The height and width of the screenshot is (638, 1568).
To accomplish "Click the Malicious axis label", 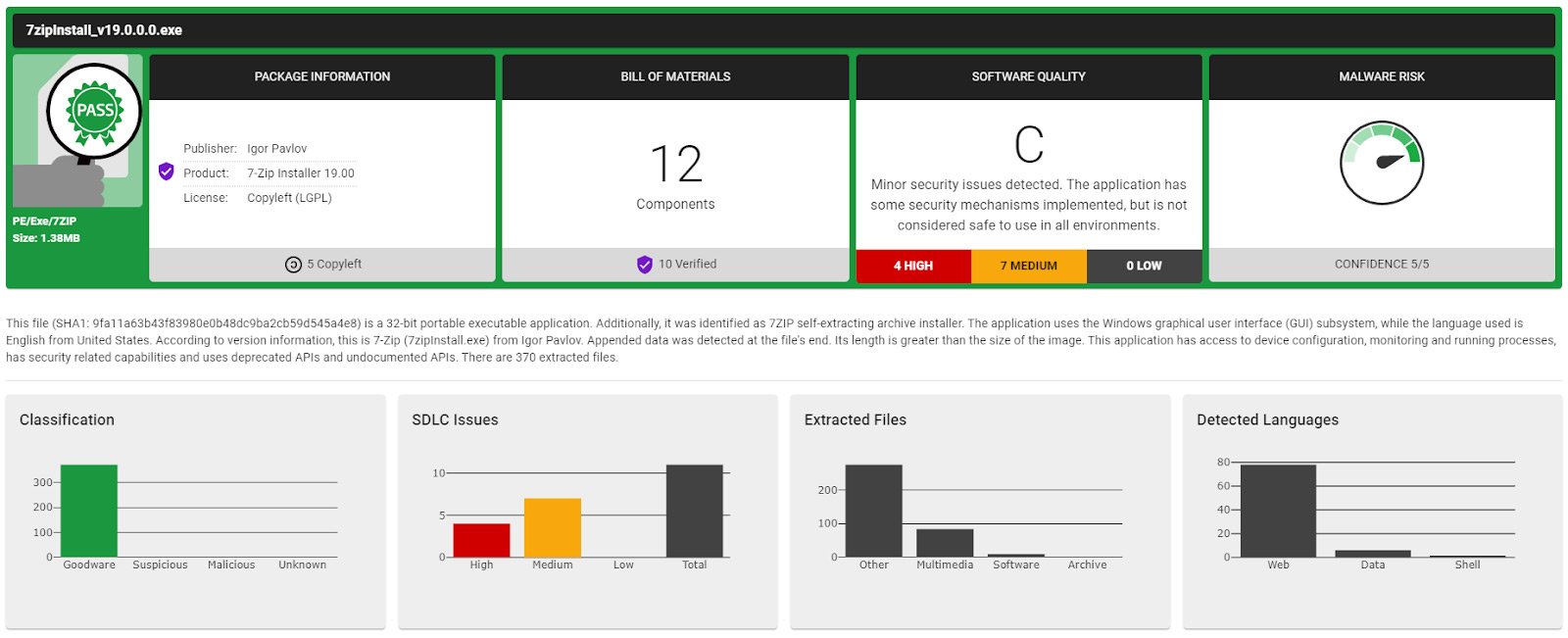I will [231, 565].
